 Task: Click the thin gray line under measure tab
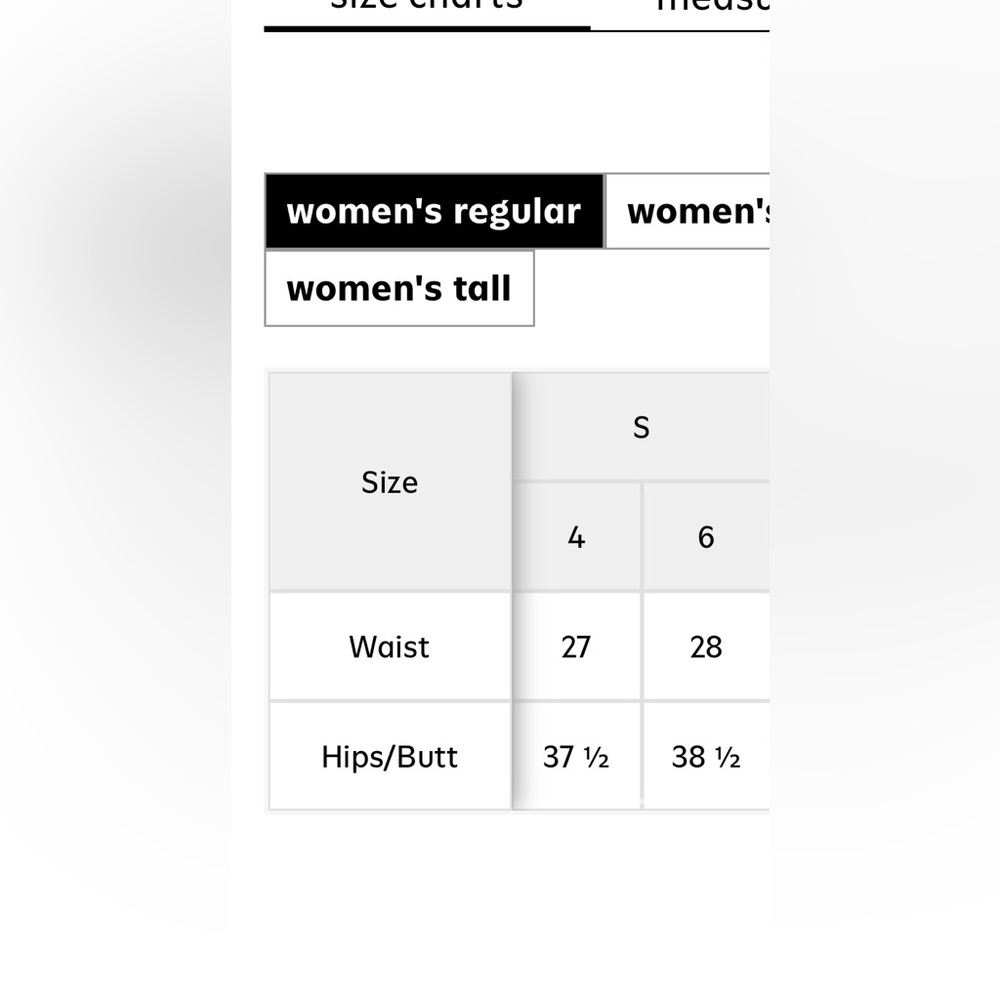pyautogui.click(x=680, y=30)
